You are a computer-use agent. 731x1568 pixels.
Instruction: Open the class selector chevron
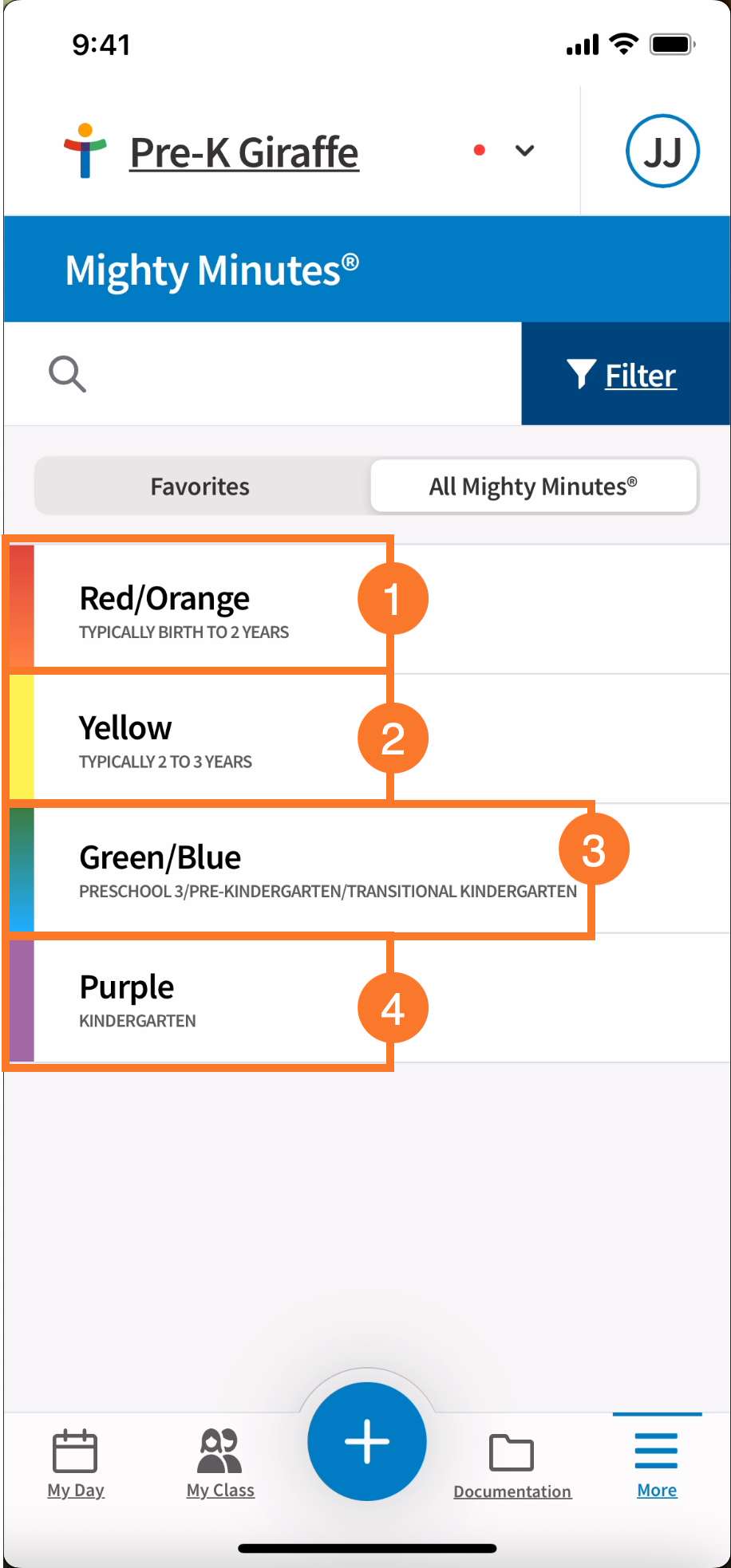524,151
